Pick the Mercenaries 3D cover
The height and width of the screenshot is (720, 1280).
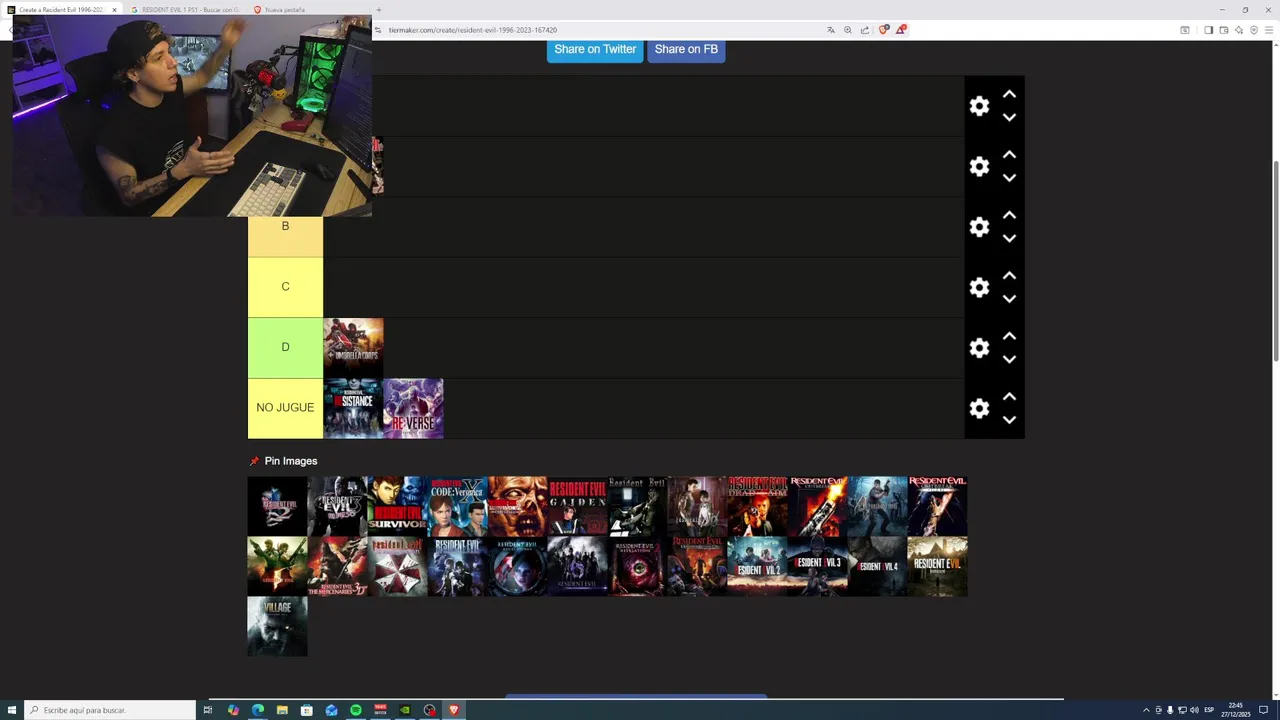337,567
